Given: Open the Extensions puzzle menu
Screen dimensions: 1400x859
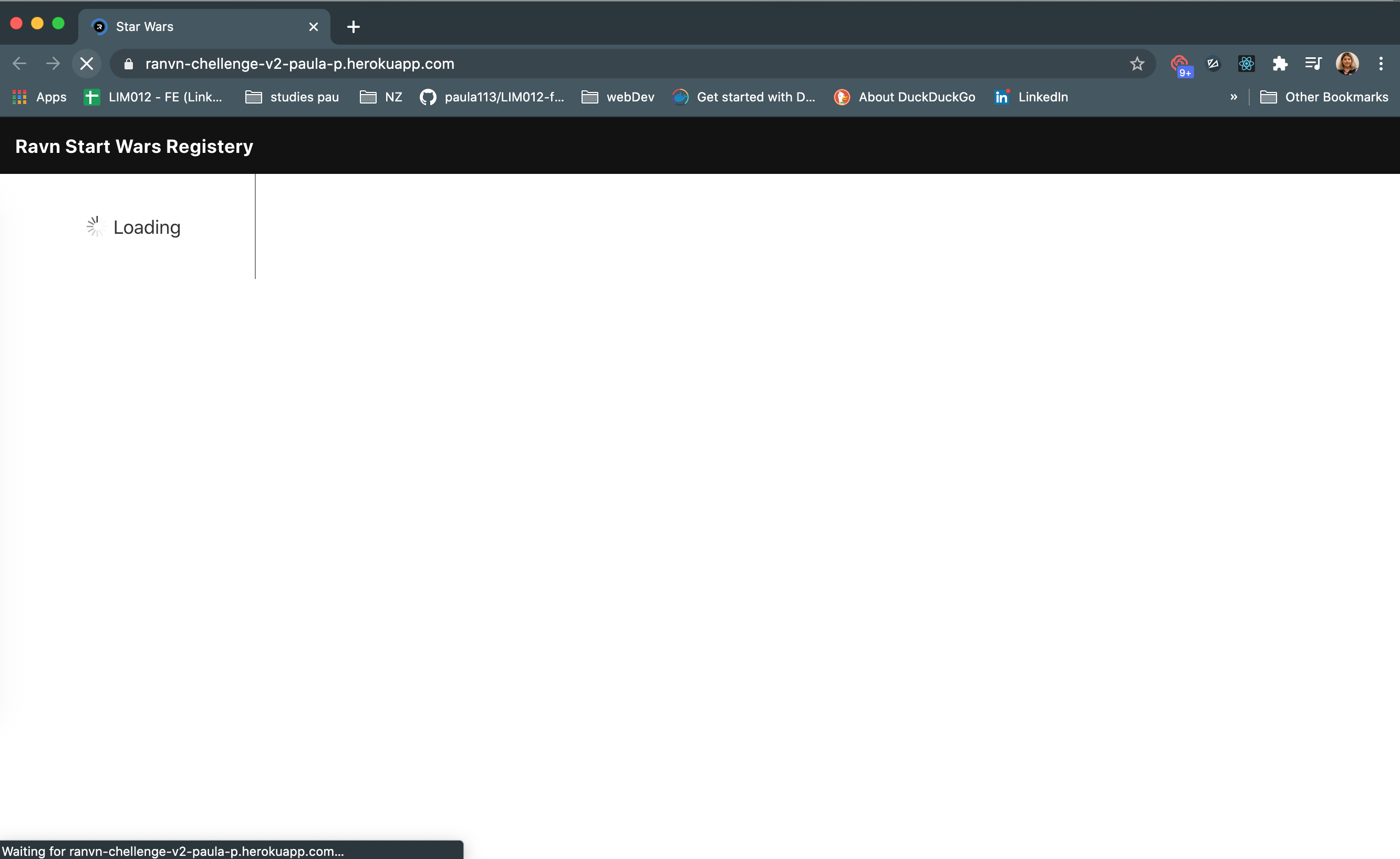Looking at the screenshot, I should (1280, 64).
